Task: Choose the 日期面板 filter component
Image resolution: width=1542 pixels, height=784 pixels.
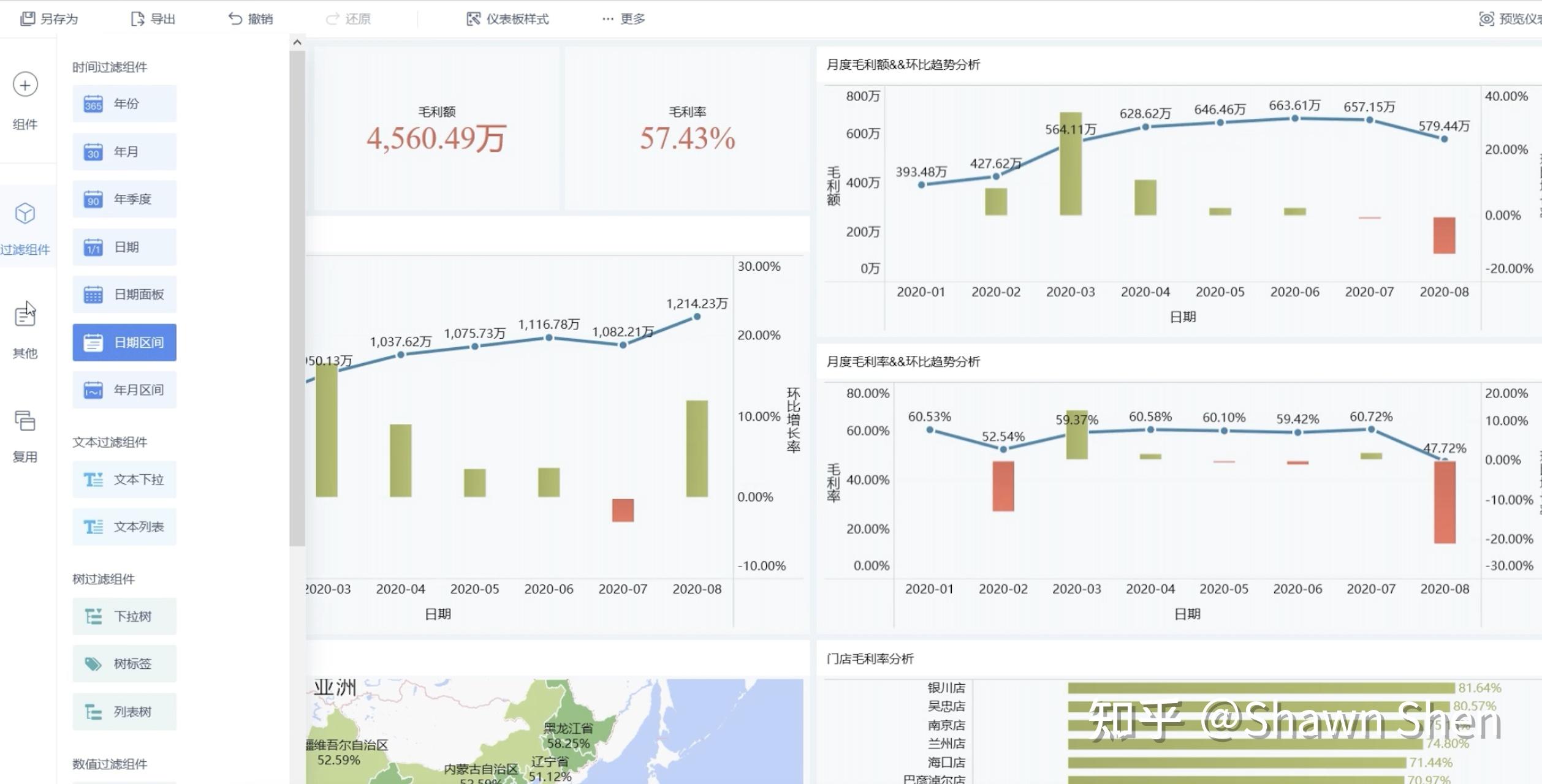Action: point(124,295)
